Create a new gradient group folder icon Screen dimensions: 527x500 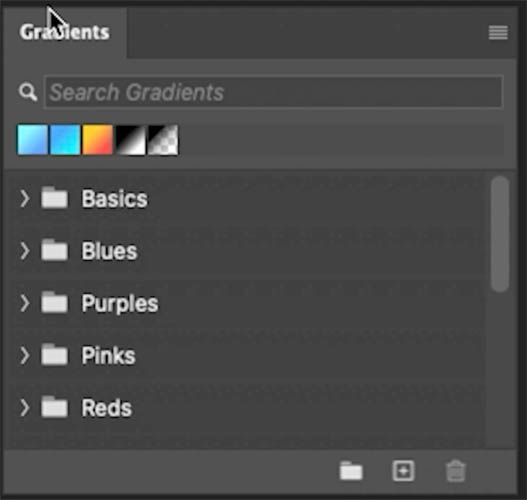[x=351, y=471]
